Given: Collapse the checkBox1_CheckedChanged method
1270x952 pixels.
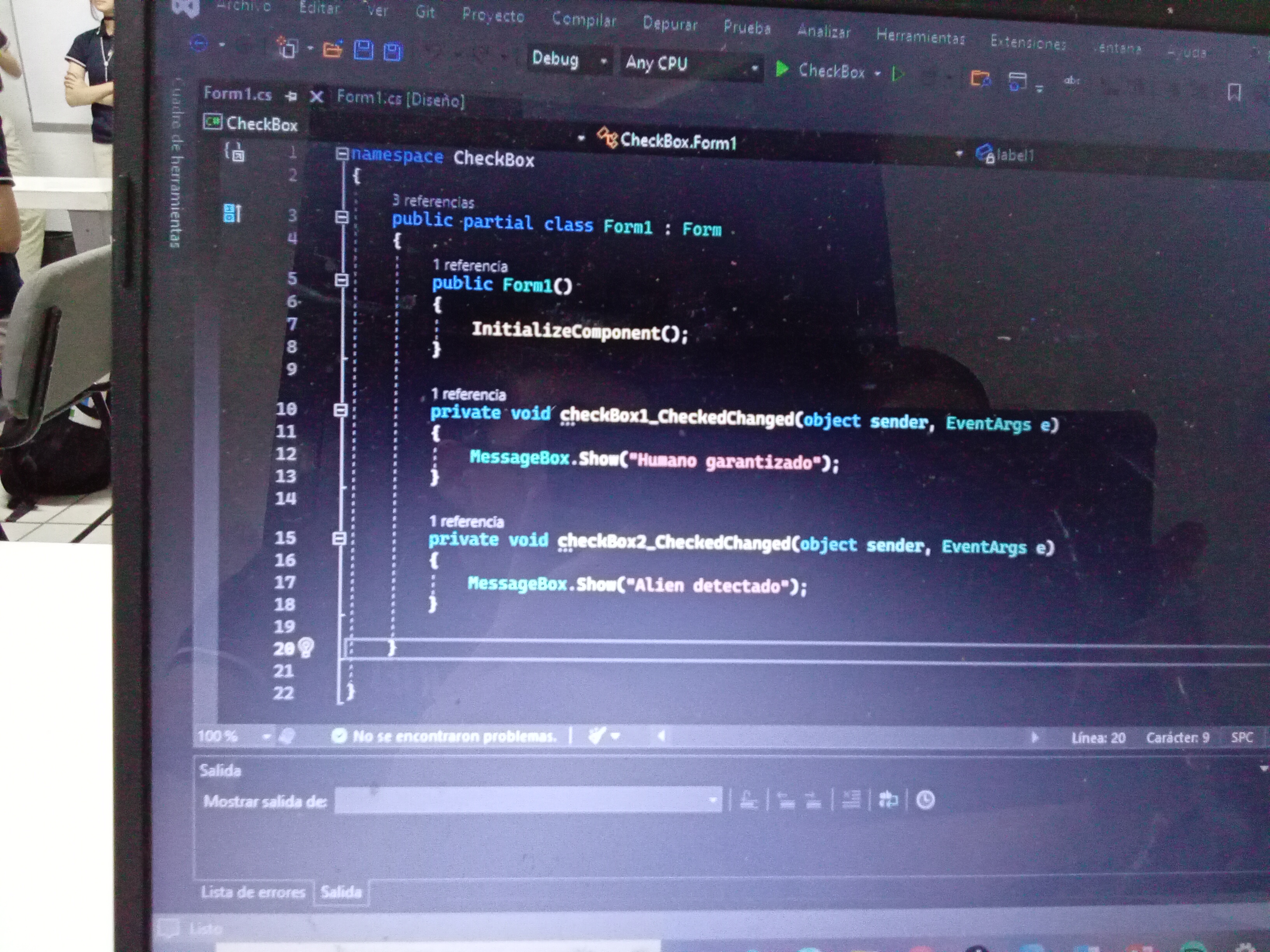Looking at the screenshot, I should (340, 410).
